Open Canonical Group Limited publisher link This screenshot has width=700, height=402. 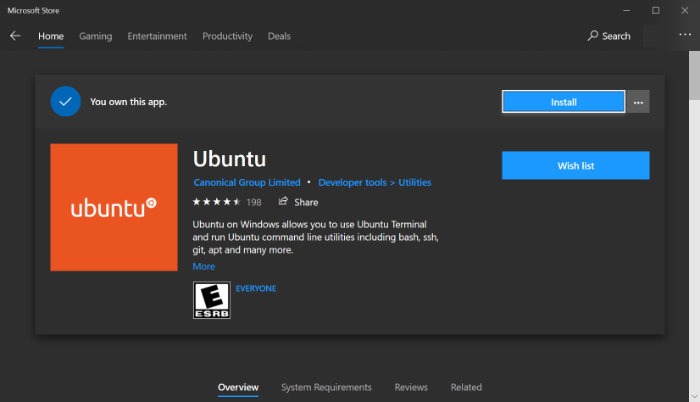(247, 182)
